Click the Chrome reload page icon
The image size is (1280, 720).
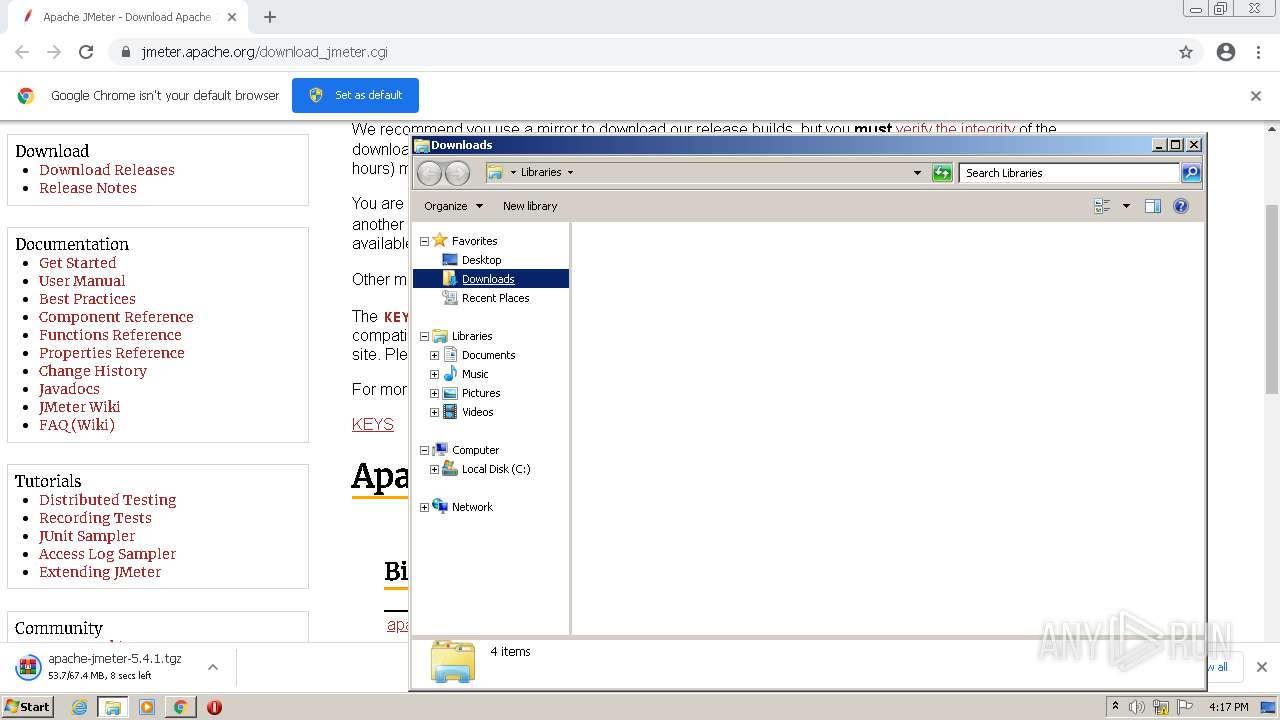[86, 52]
